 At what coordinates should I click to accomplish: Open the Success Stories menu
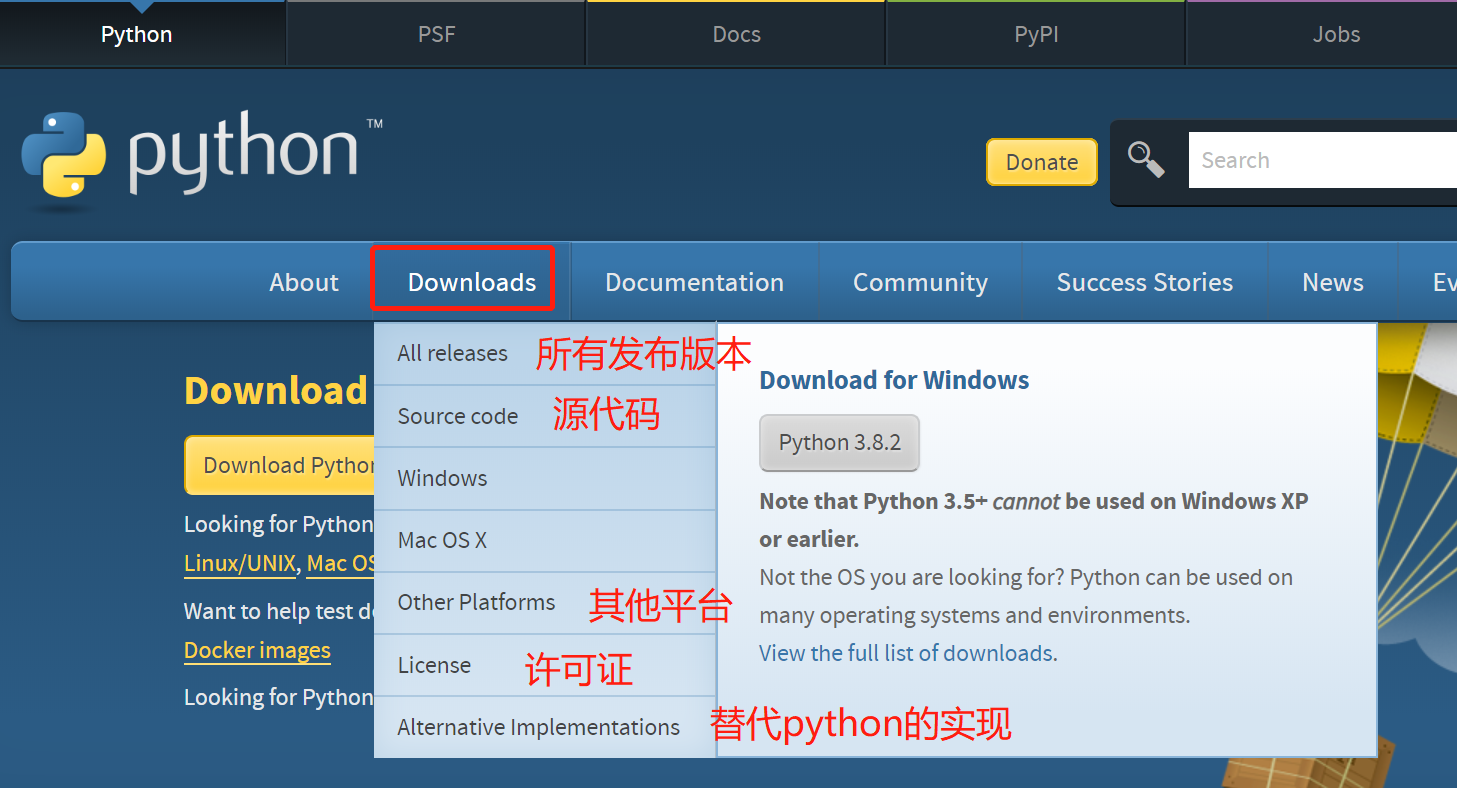1145,282
